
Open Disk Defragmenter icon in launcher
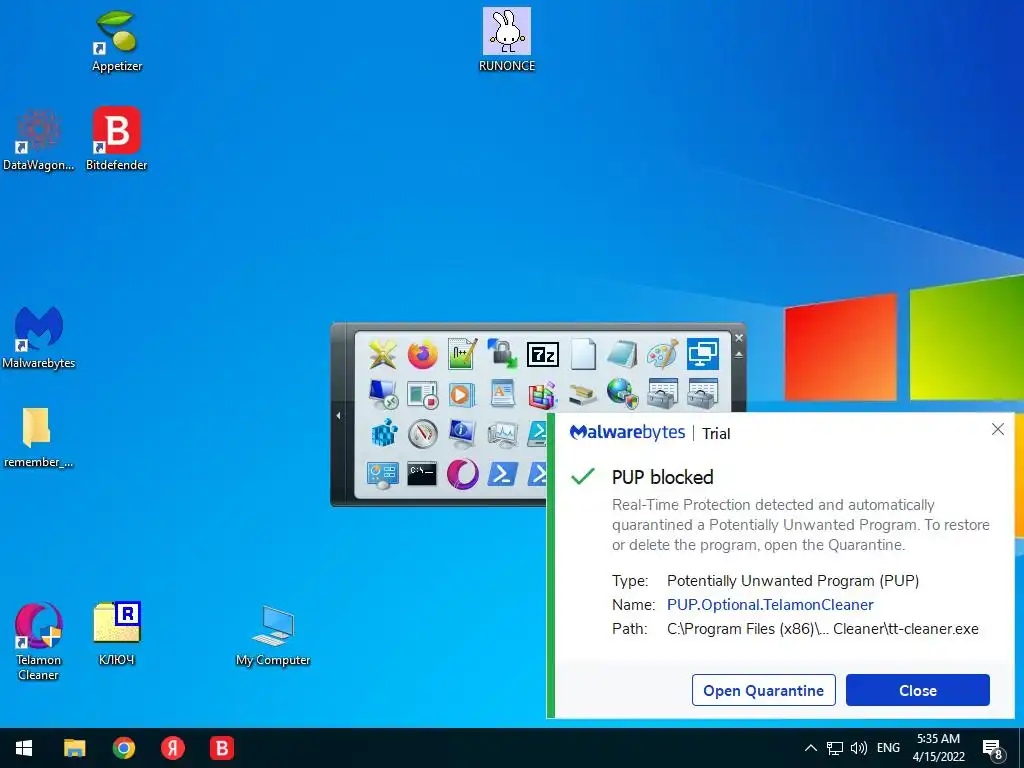tap(543, 395)
